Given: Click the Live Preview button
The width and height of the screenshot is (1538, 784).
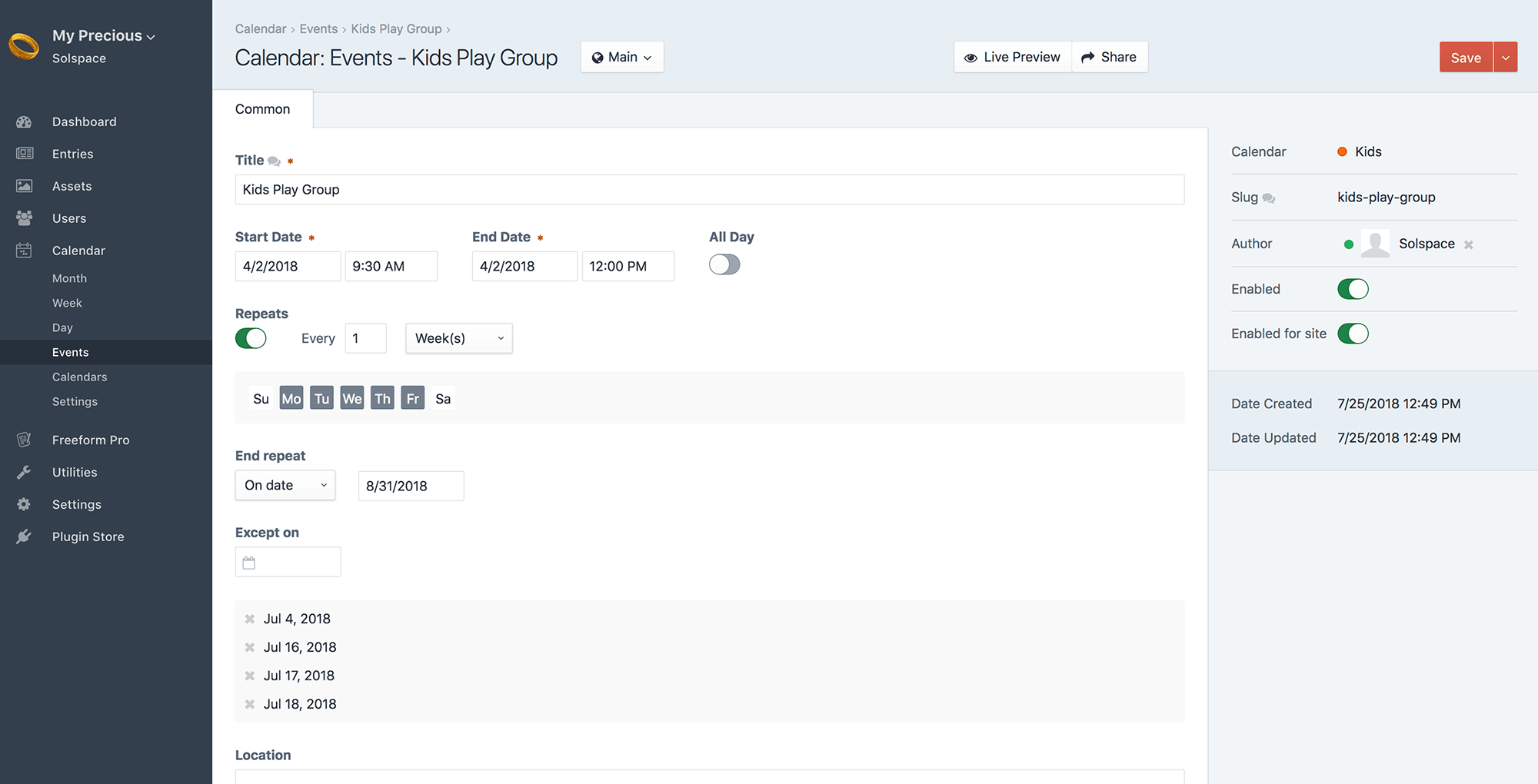Looking at the screenshot, I should (1013, 57).
